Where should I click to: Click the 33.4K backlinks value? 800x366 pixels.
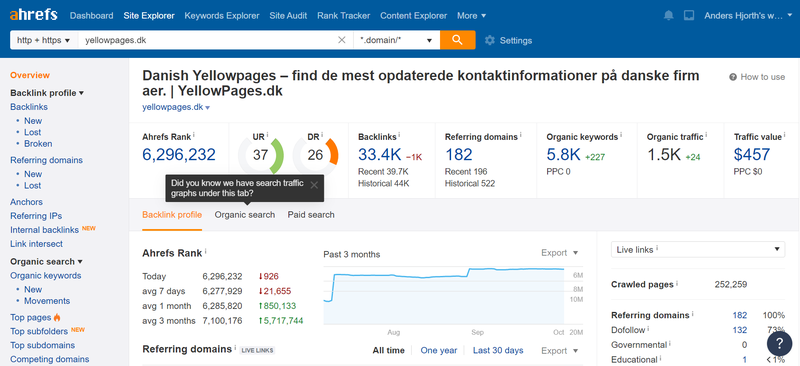point(379,155)
